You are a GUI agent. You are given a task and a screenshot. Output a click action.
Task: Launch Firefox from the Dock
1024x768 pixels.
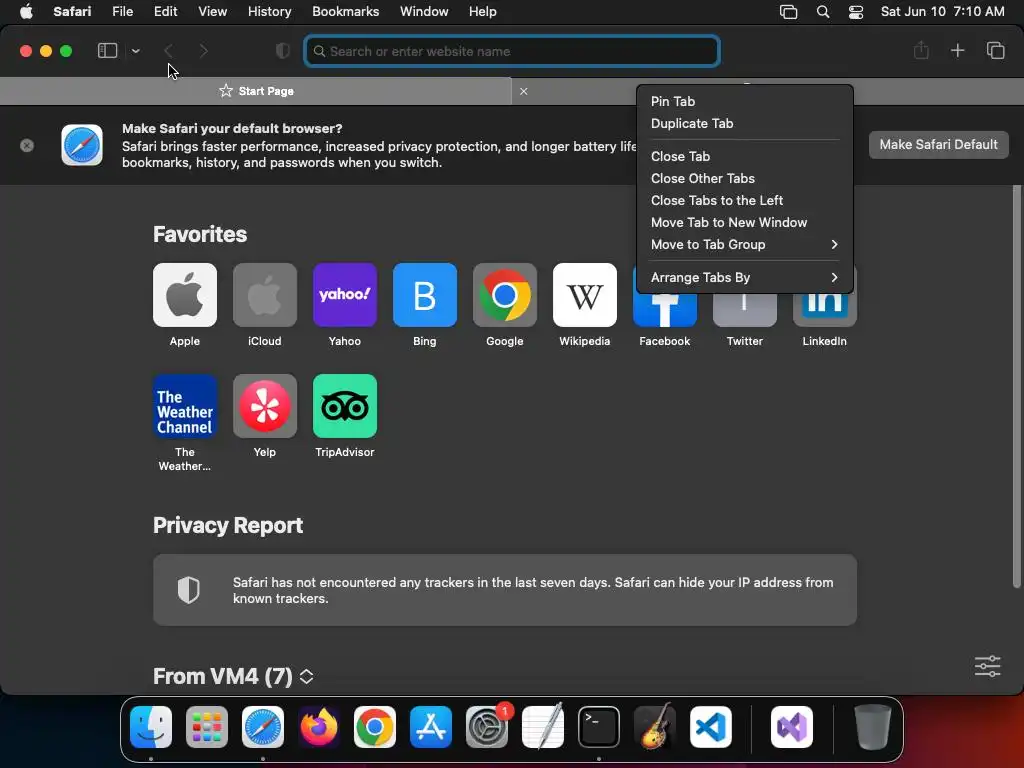tap(319, 727)
